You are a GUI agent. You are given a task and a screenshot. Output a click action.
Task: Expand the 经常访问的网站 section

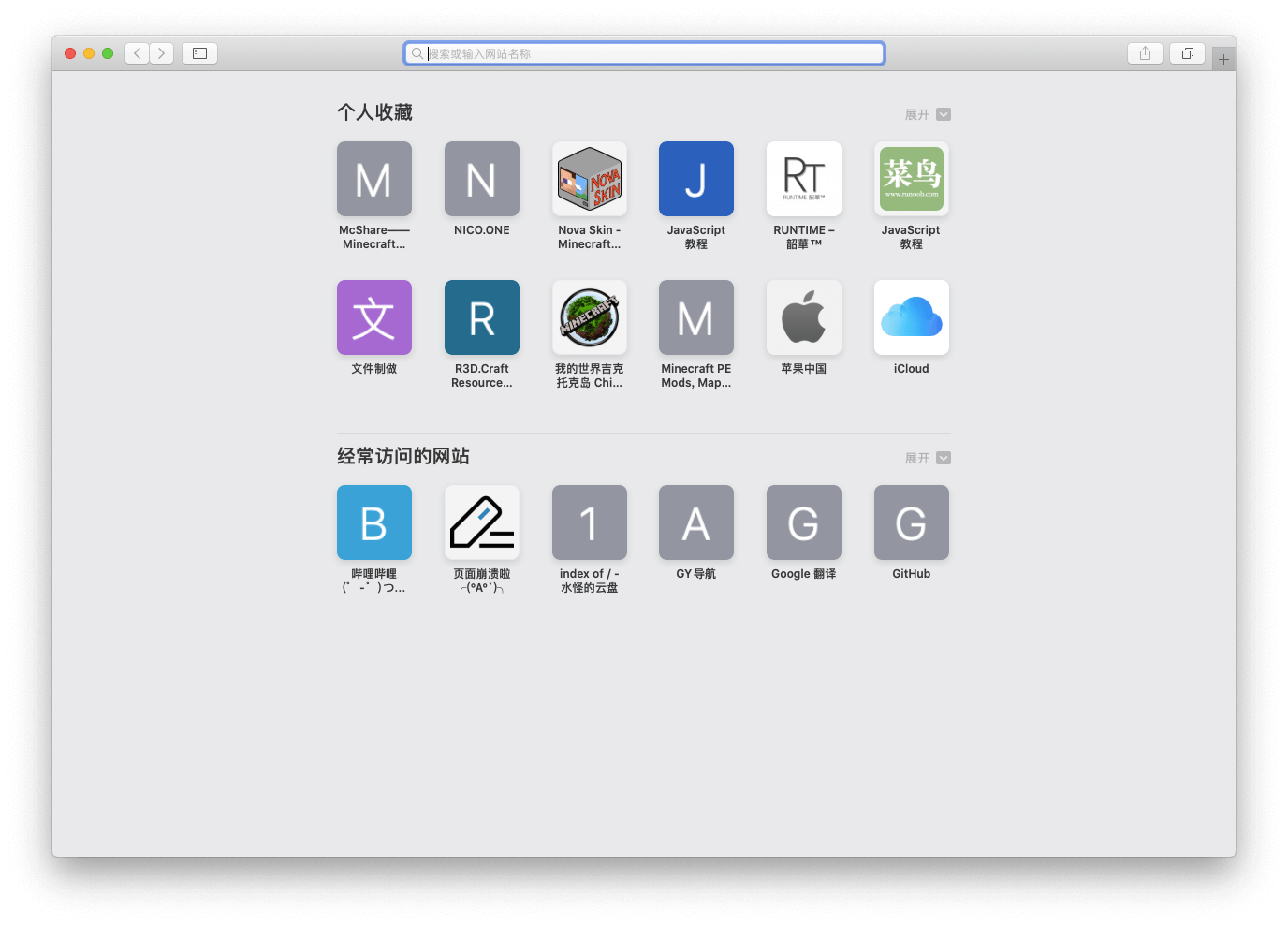pyautogui.click(x=928, y=458)
